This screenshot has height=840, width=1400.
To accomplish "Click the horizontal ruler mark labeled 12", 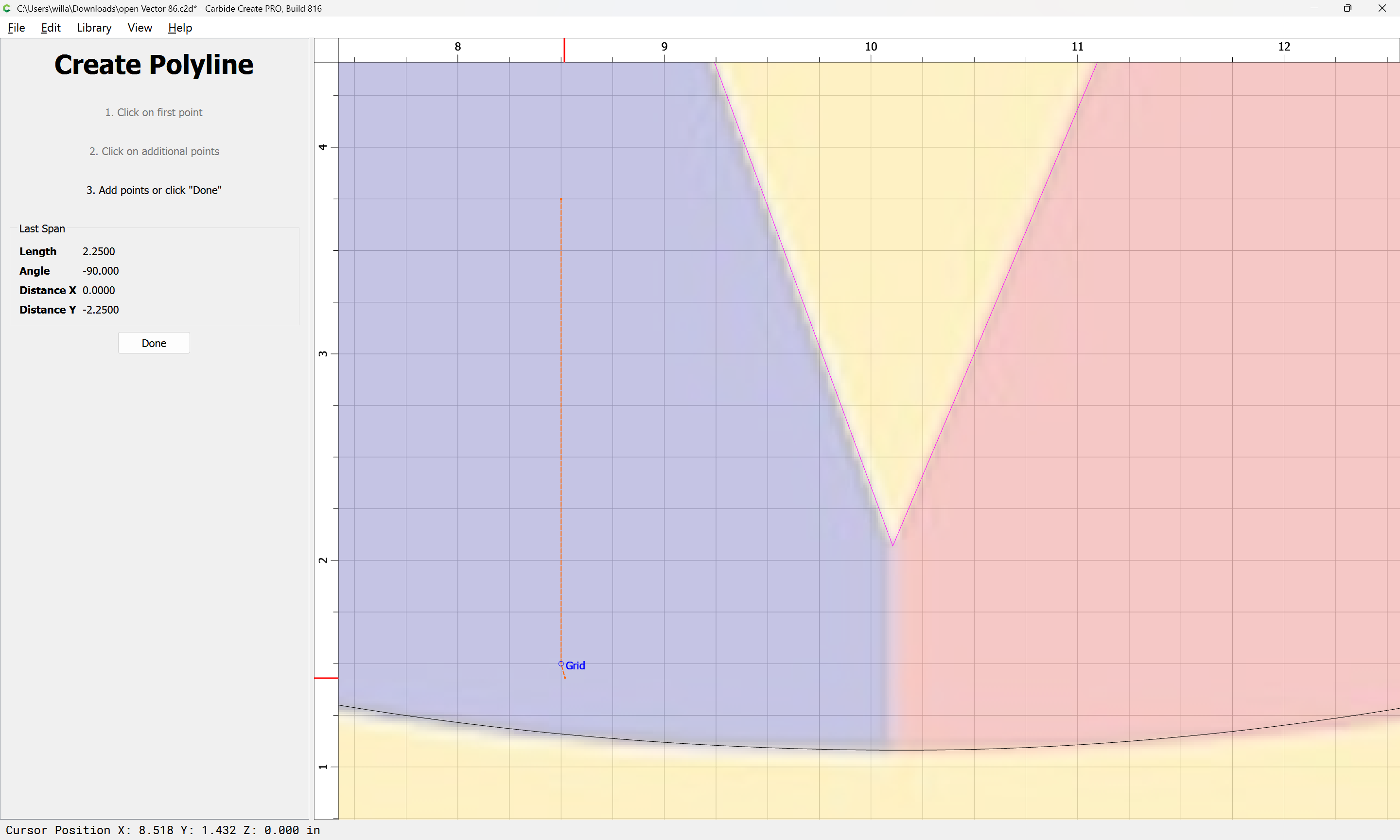I will pos(1284,47).
